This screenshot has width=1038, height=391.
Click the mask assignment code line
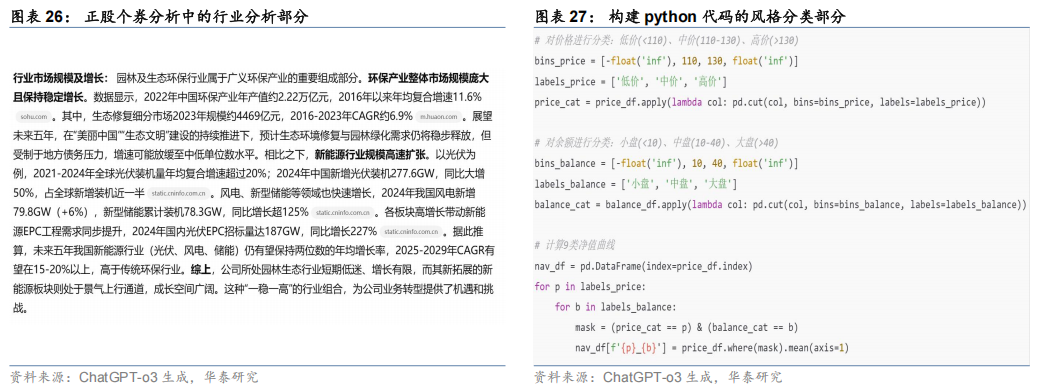[687, 327]
